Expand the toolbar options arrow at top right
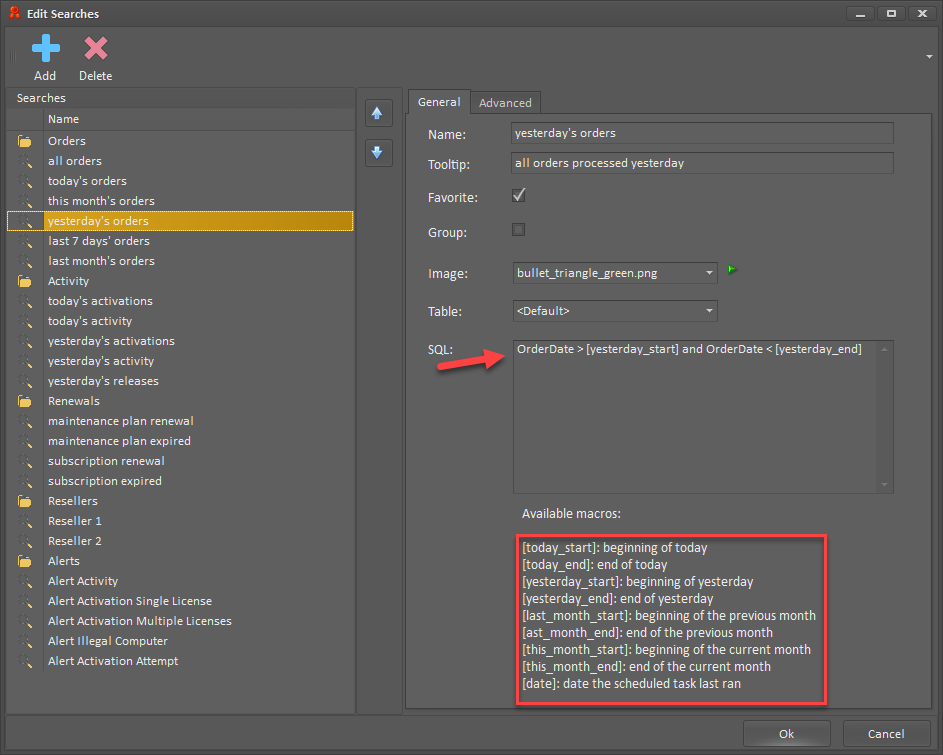943x755 pixels. click(929, 57)
